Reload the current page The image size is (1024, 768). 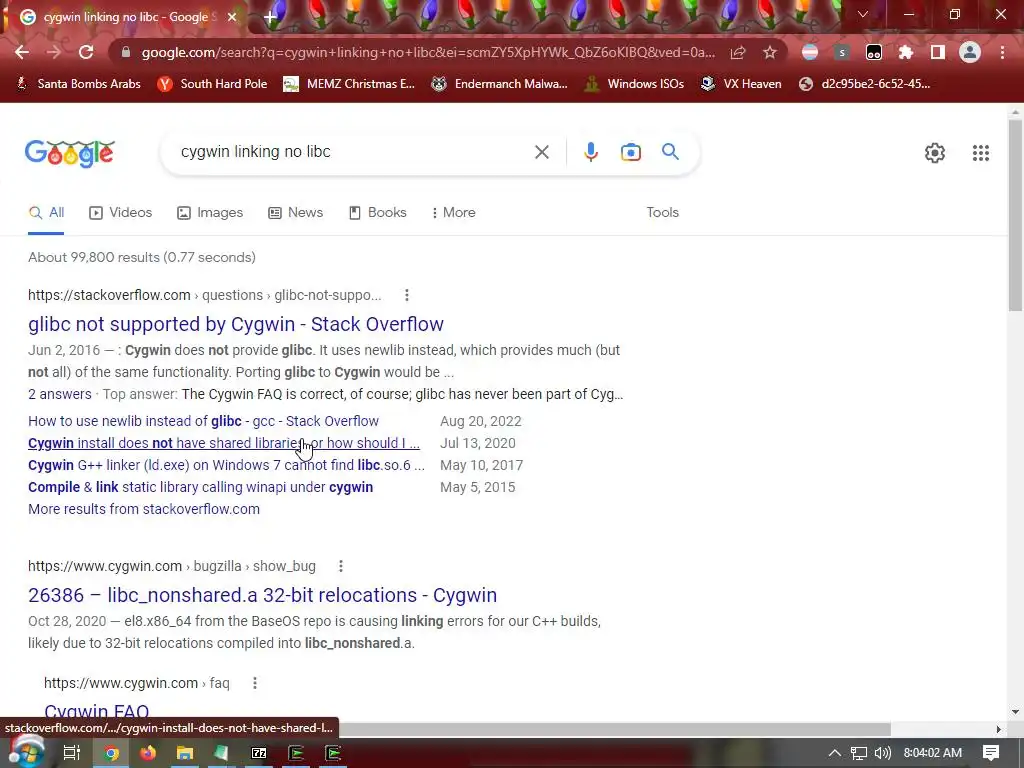click(x=86, y=52)
